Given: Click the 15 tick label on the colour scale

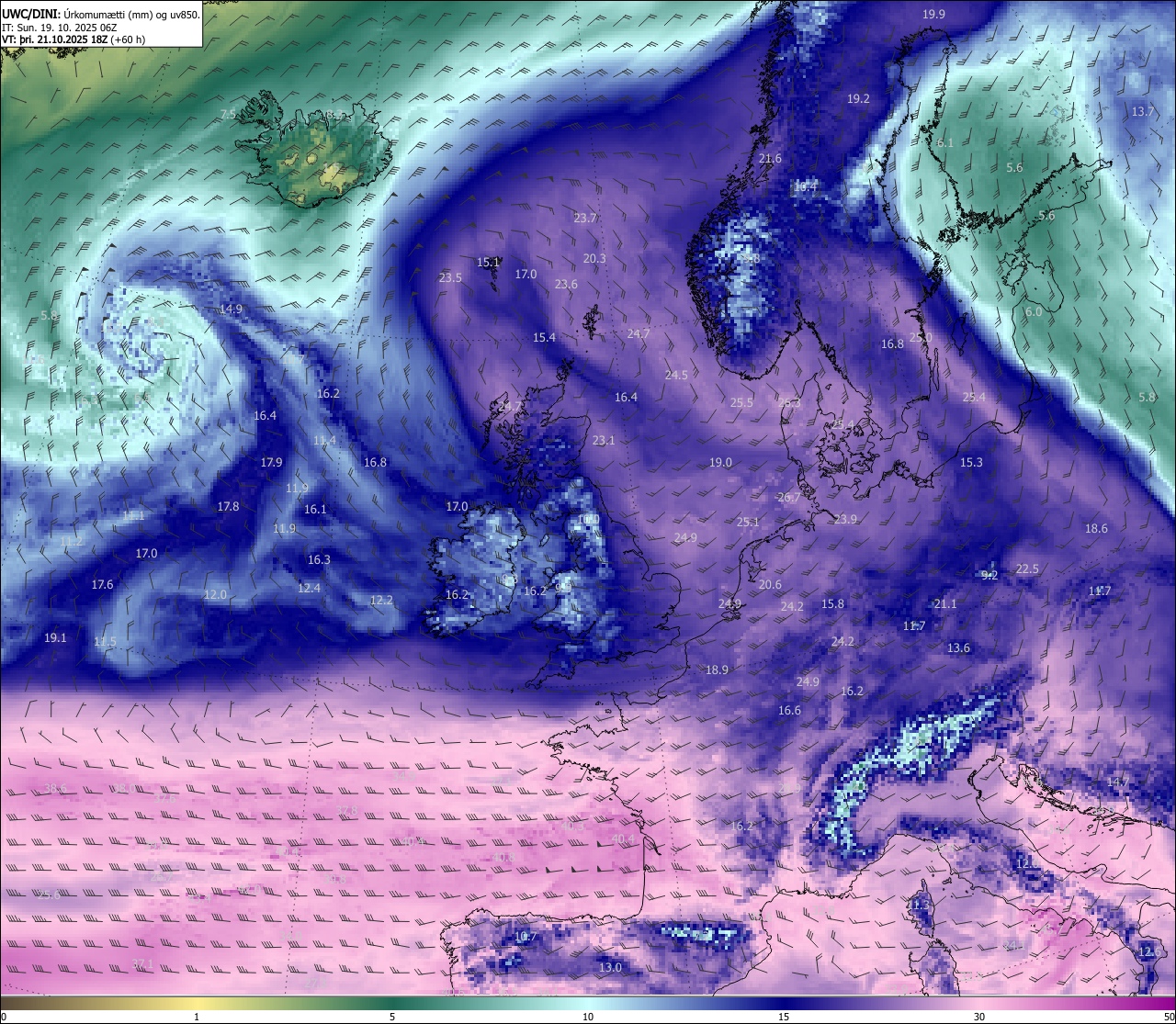Looking at the screenshot, I should 784,1017.
